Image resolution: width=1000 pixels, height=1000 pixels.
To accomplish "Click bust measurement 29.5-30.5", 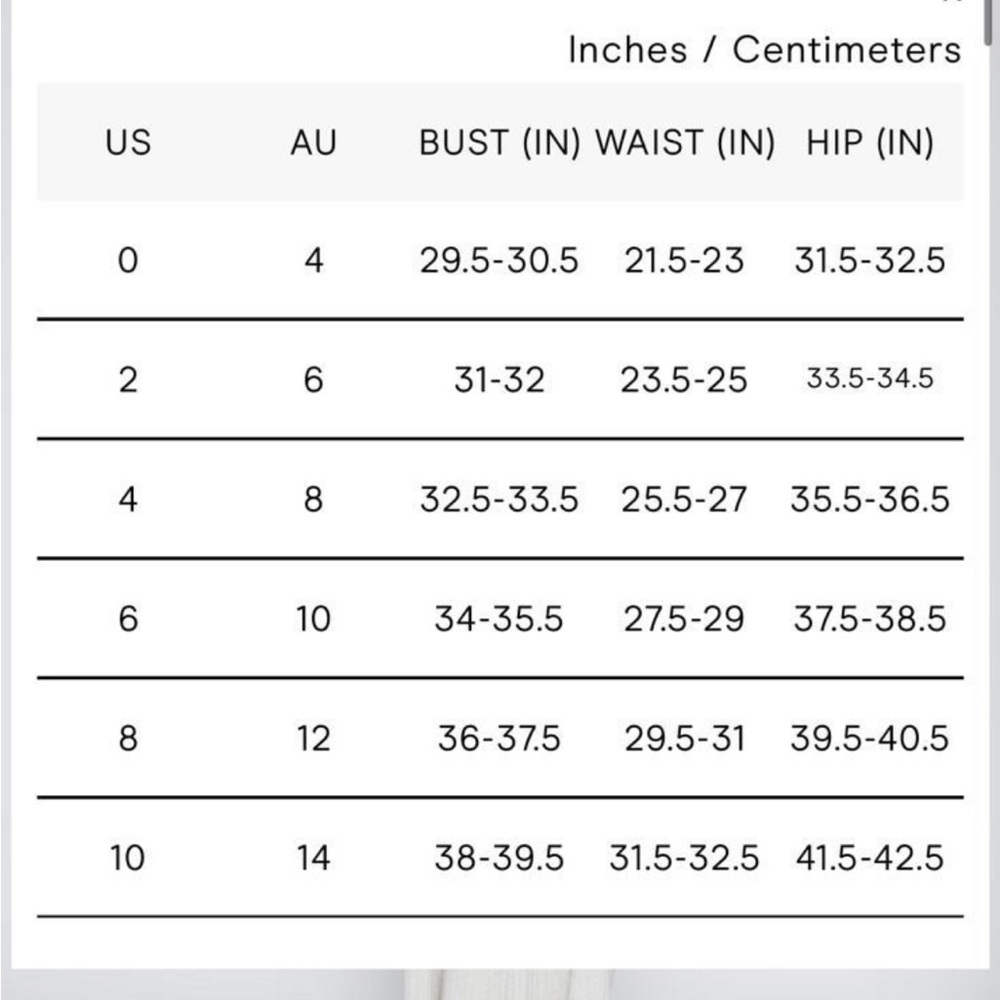I will tap(499, 260).
